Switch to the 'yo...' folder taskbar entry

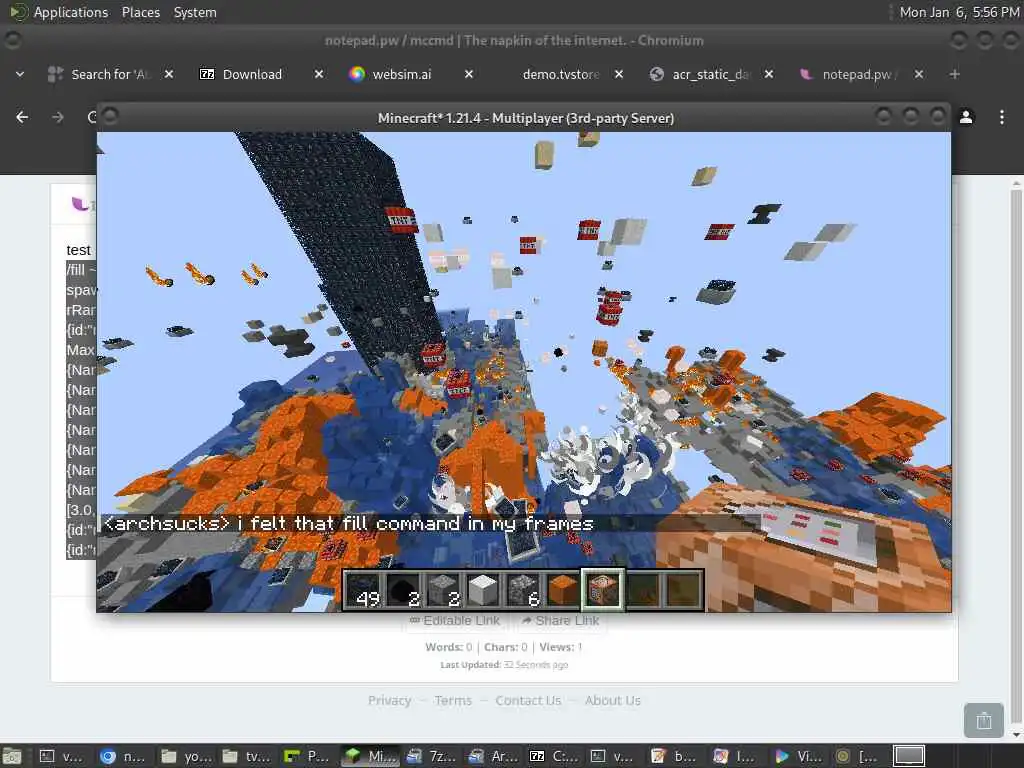185,756
